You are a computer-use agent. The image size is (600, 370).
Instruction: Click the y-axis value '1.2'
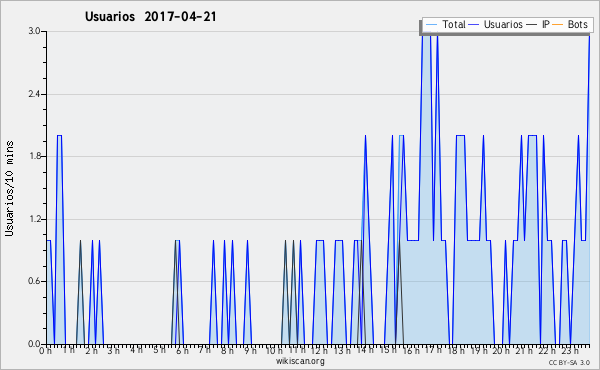pyautogui.click(x=35, y=219)
